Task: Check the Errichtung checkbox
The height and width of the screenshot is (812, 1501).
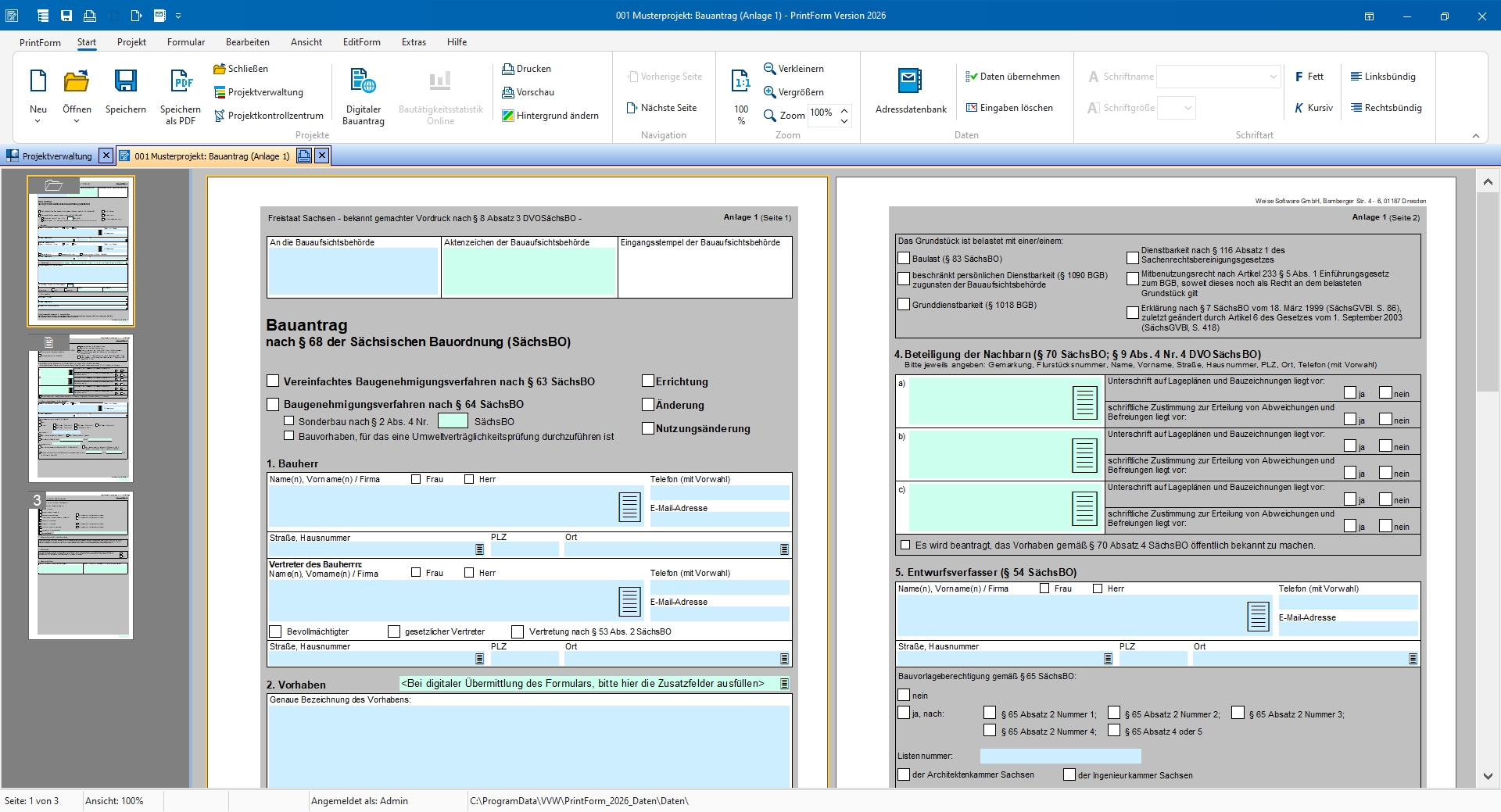Action: click(x=647, y=381)
